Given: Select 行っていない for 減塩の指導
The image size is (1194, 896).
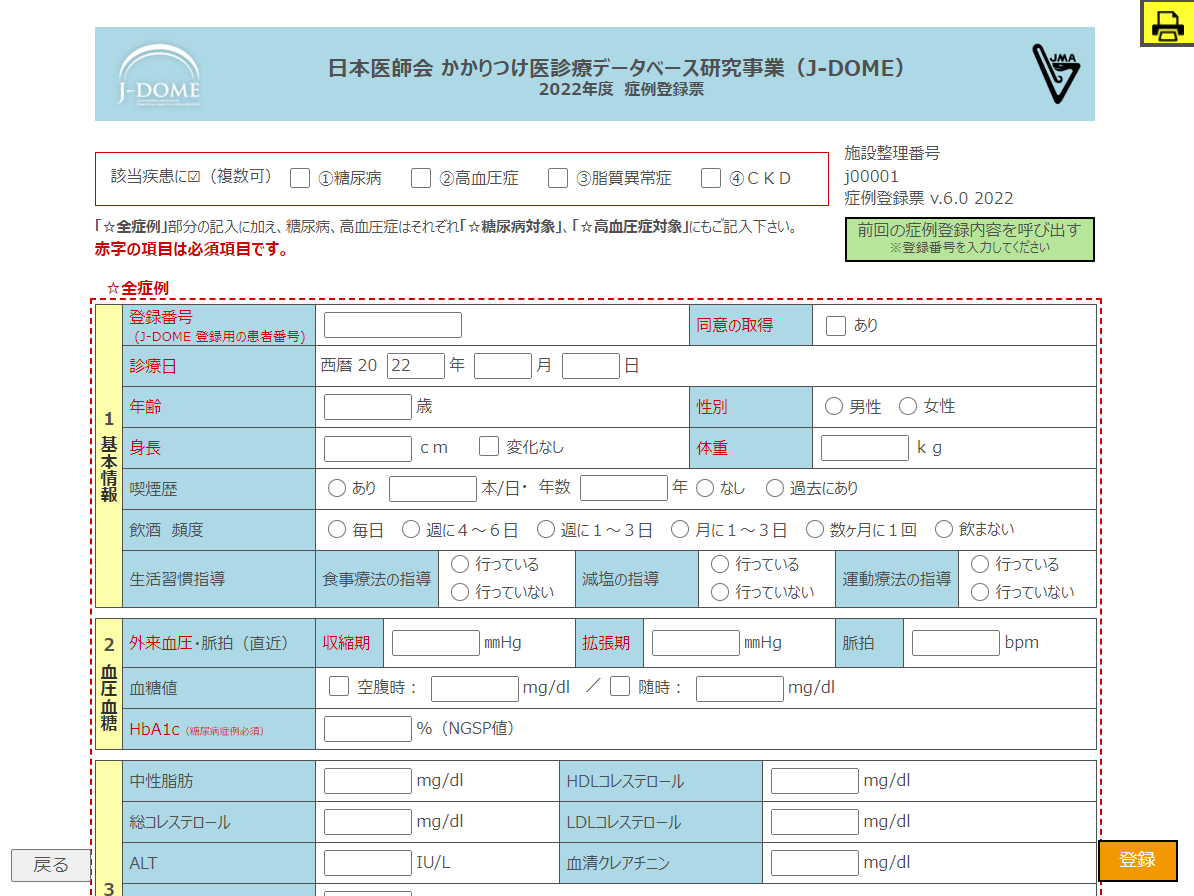Looking at the screenshot, I should 720,592.
